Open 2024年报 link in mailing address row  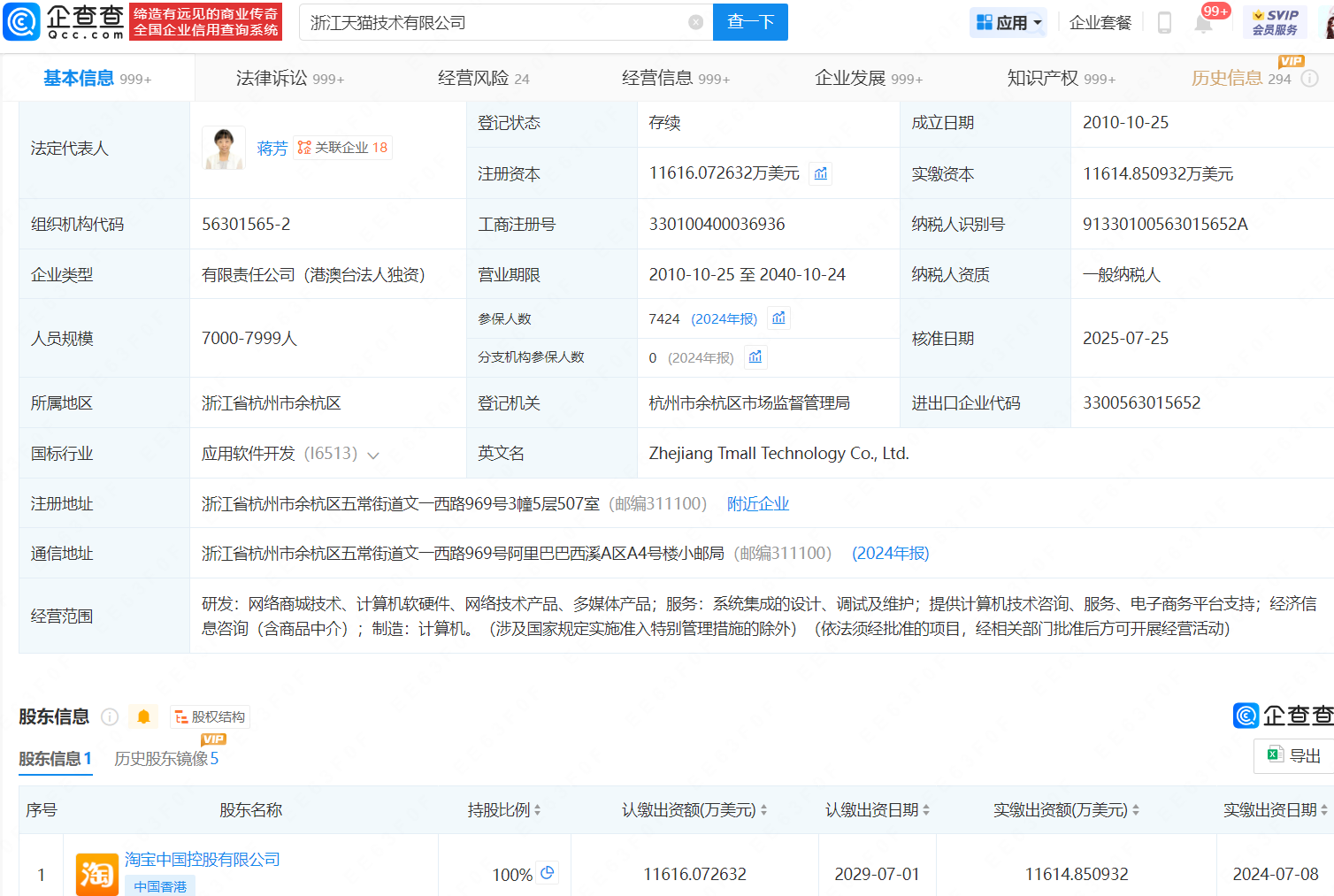890,553
